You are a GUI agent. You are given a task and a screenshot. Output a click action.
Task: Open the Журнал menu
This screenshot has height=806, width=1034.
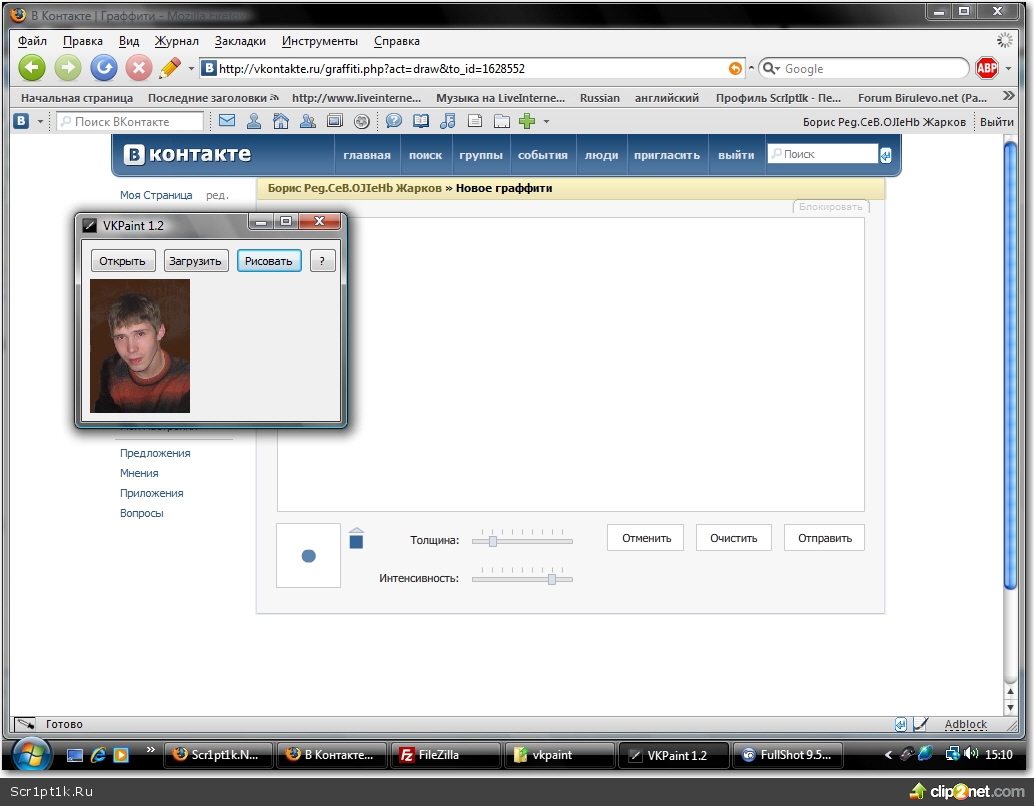coord(177,41)
